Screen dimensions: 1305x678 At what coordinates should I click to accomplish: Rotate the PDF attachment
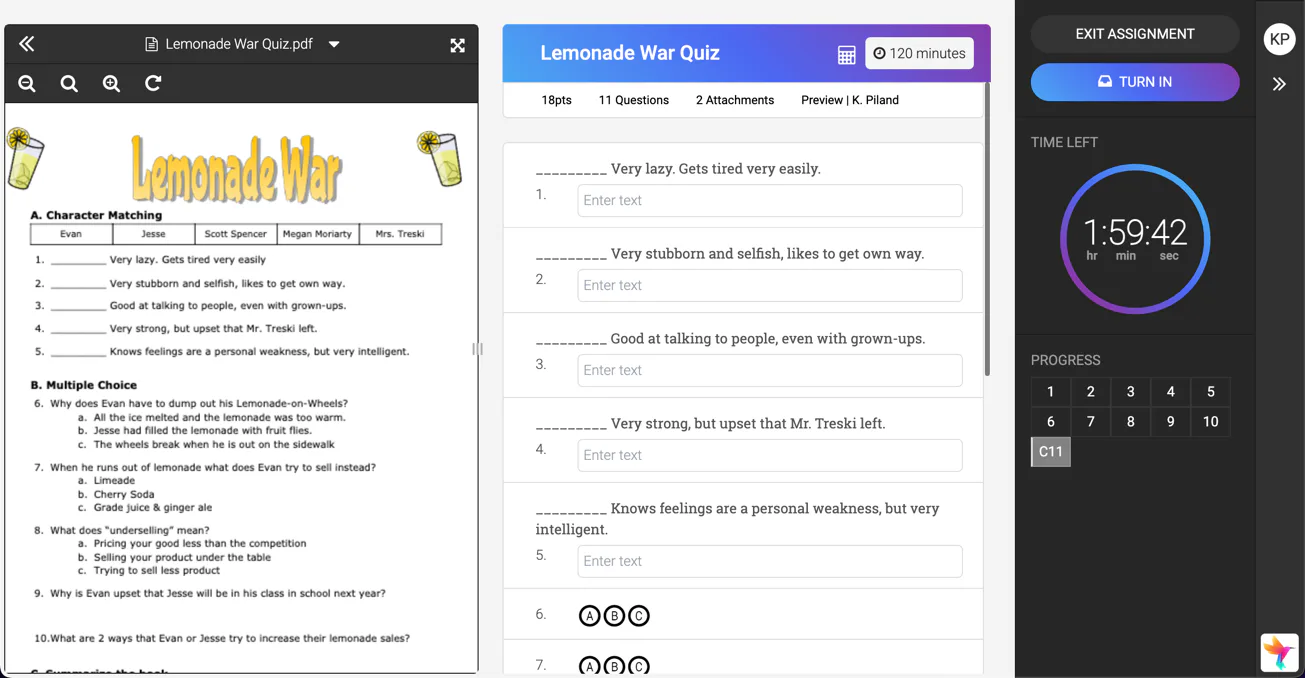[x=153, y=84]
